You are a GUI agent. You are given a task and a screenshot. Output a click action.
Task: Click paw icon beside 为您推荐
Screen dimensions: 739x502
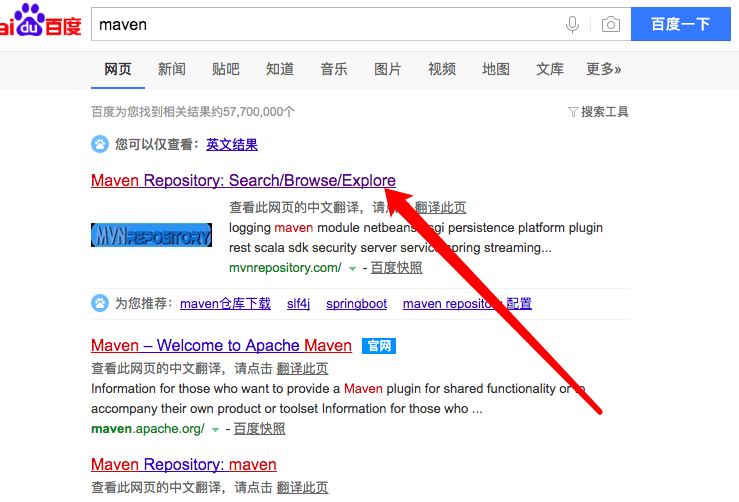pos(100,303)
